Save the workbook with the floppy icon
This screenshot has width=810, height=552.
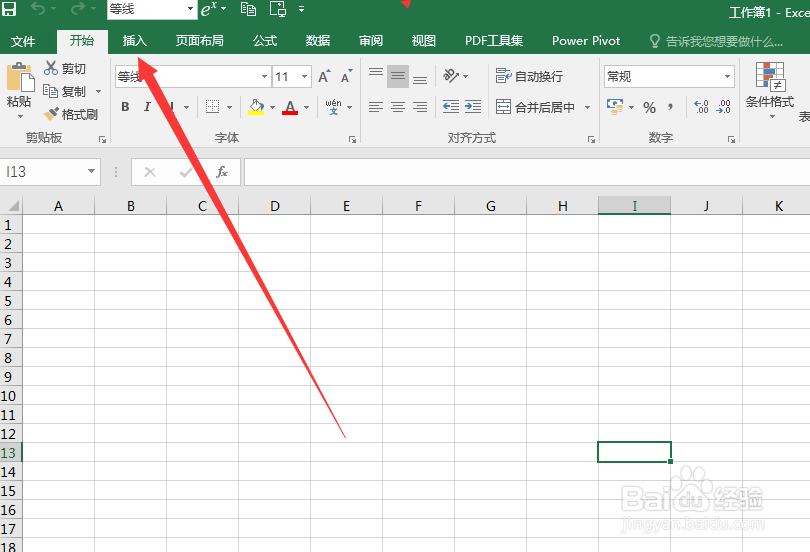(9, 9)
